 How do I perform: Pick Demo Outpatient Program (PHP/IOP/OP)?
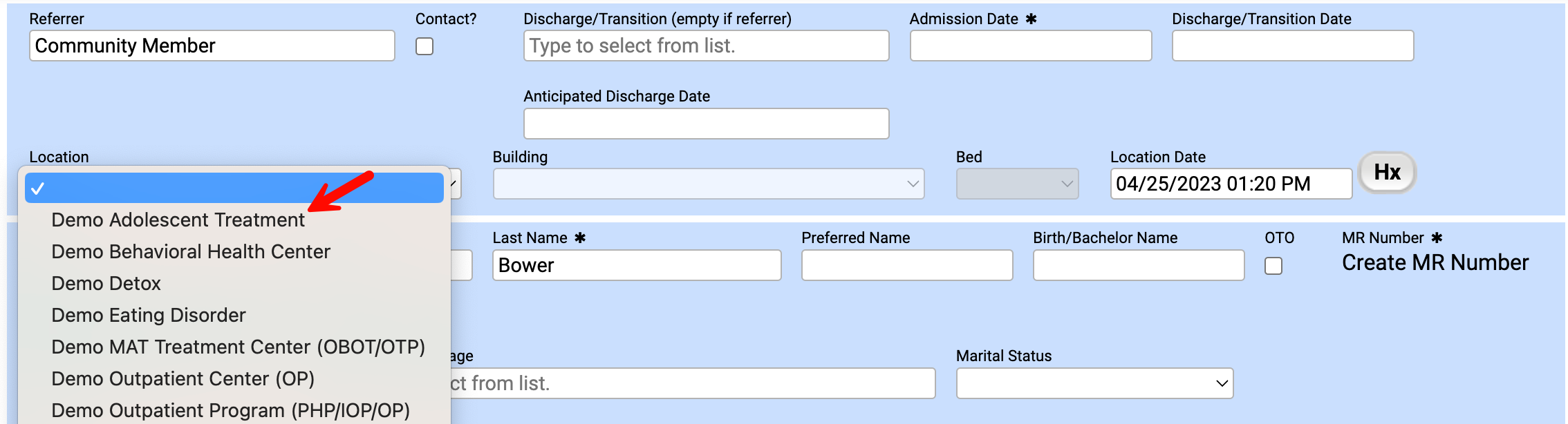click(230, 411)
